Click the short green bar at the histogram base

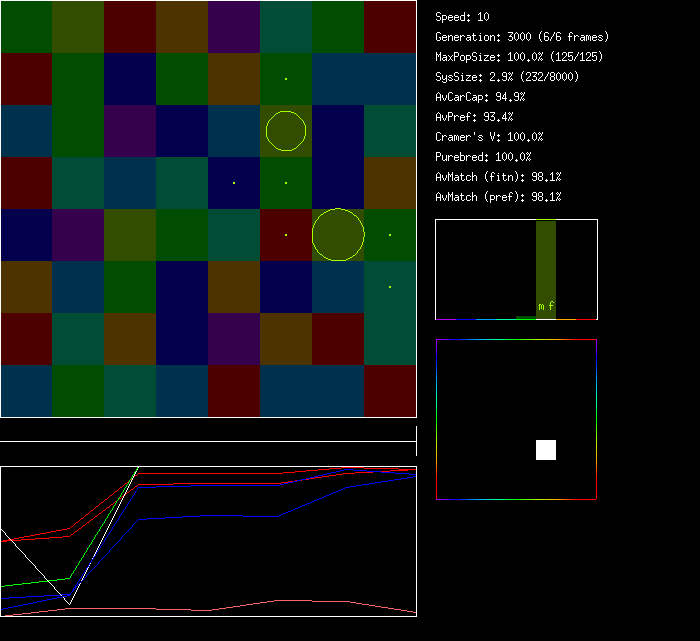point(525,317)
